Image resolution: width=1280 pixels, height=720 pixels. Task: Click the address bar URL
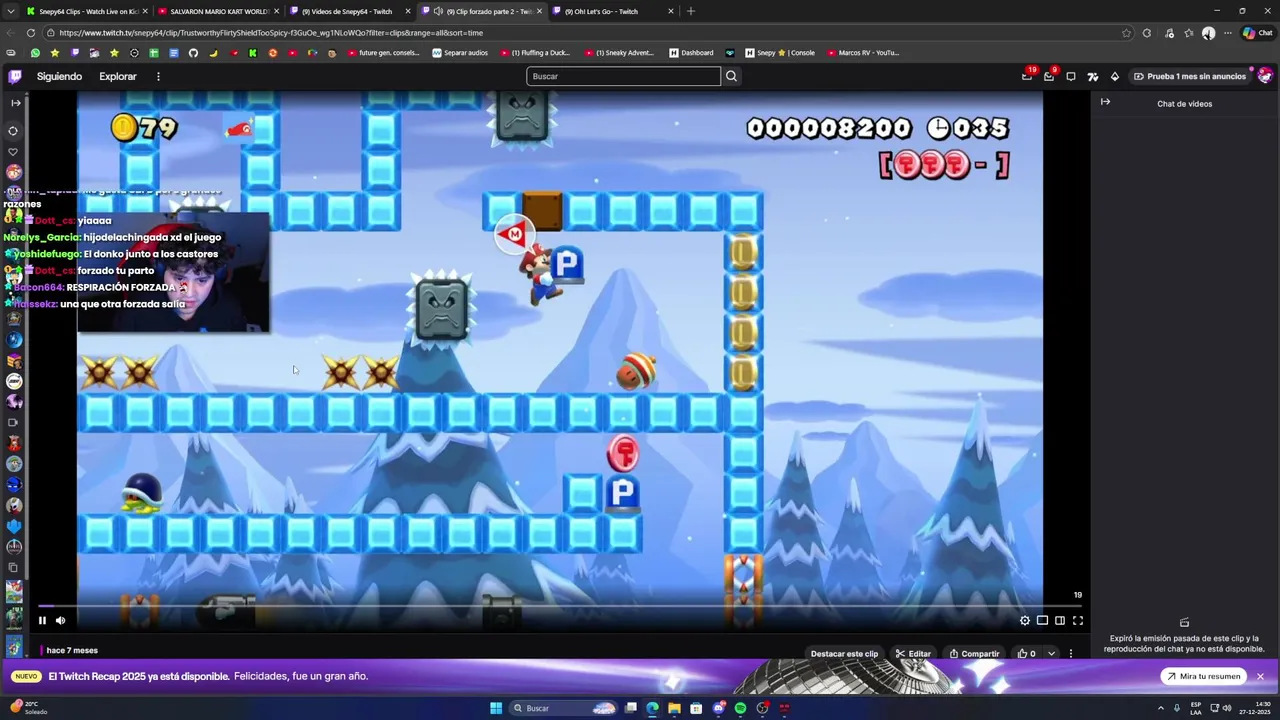pos(270,33)
